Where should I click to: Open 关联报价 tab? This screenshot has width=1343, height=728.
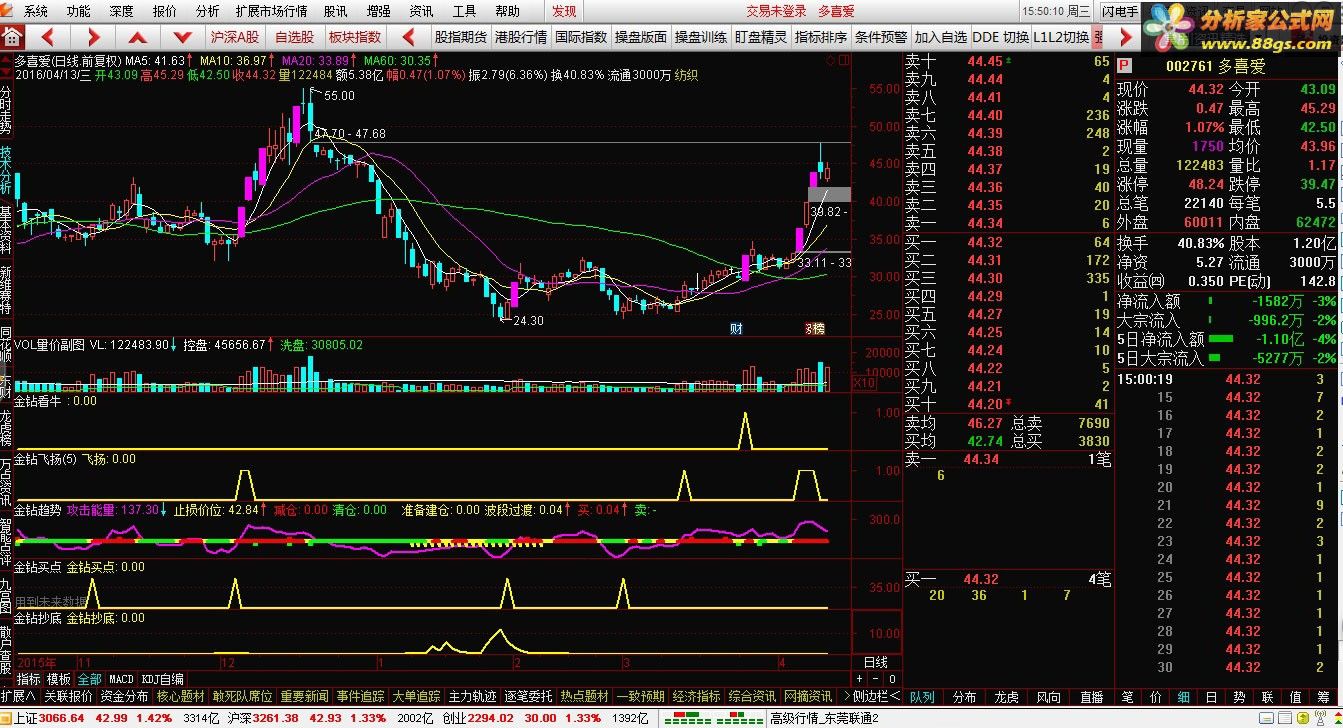pos(68,696)
